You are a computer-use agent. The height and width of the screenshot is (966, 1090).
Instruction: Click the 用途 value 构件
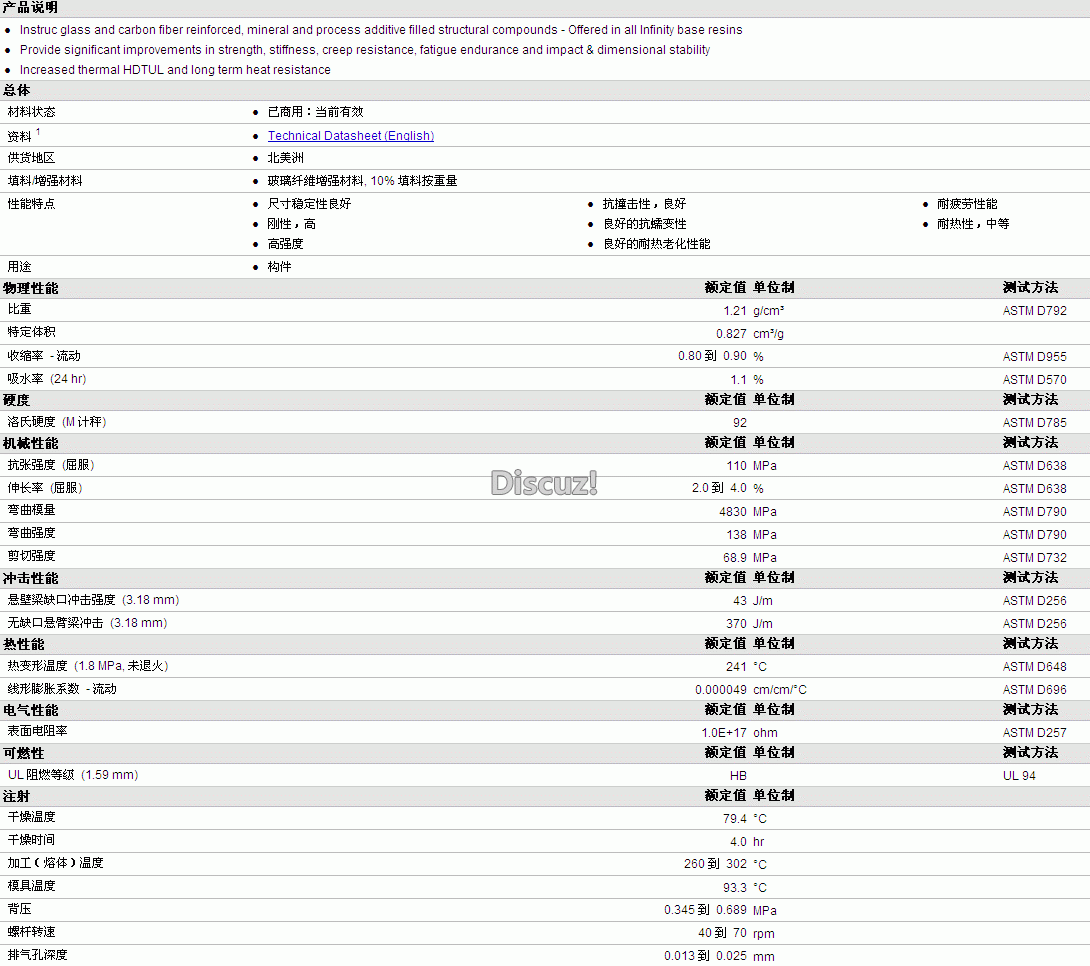(x=279, y=267)
